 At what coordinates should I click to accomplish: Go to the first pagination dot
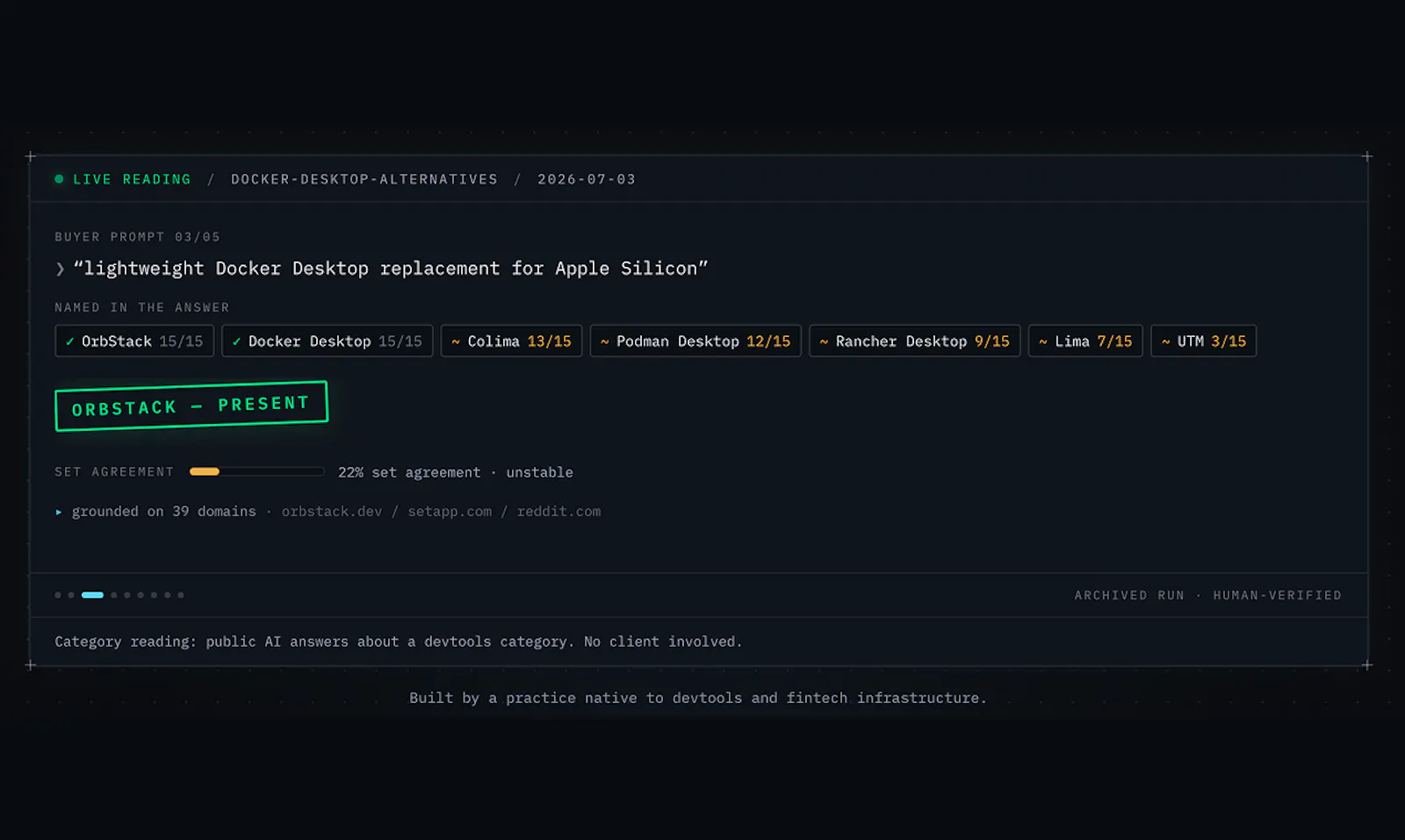tap(58, 595)
